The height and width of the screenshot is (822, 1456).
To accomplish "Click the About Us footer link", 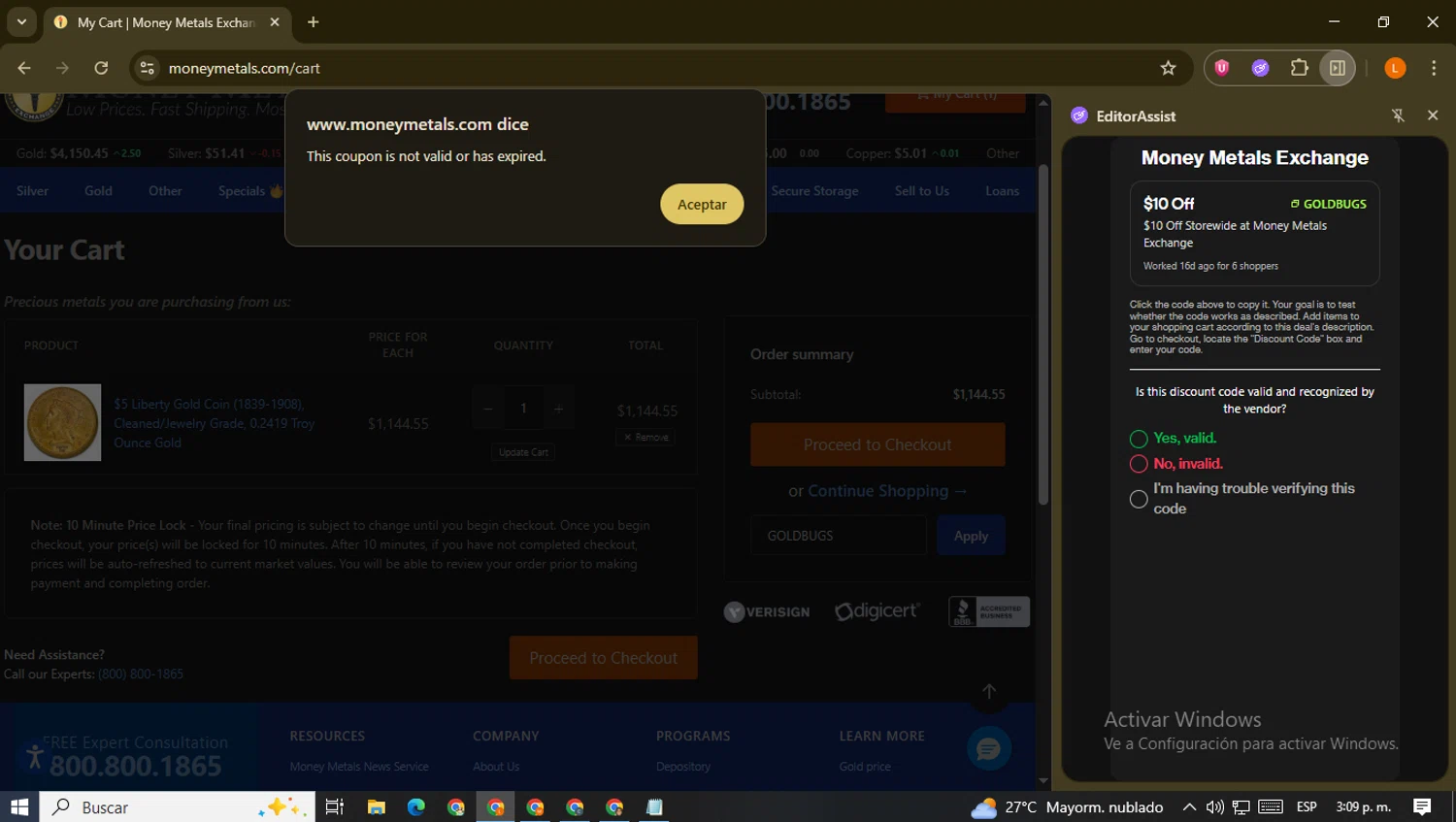I will click(496, 767).
